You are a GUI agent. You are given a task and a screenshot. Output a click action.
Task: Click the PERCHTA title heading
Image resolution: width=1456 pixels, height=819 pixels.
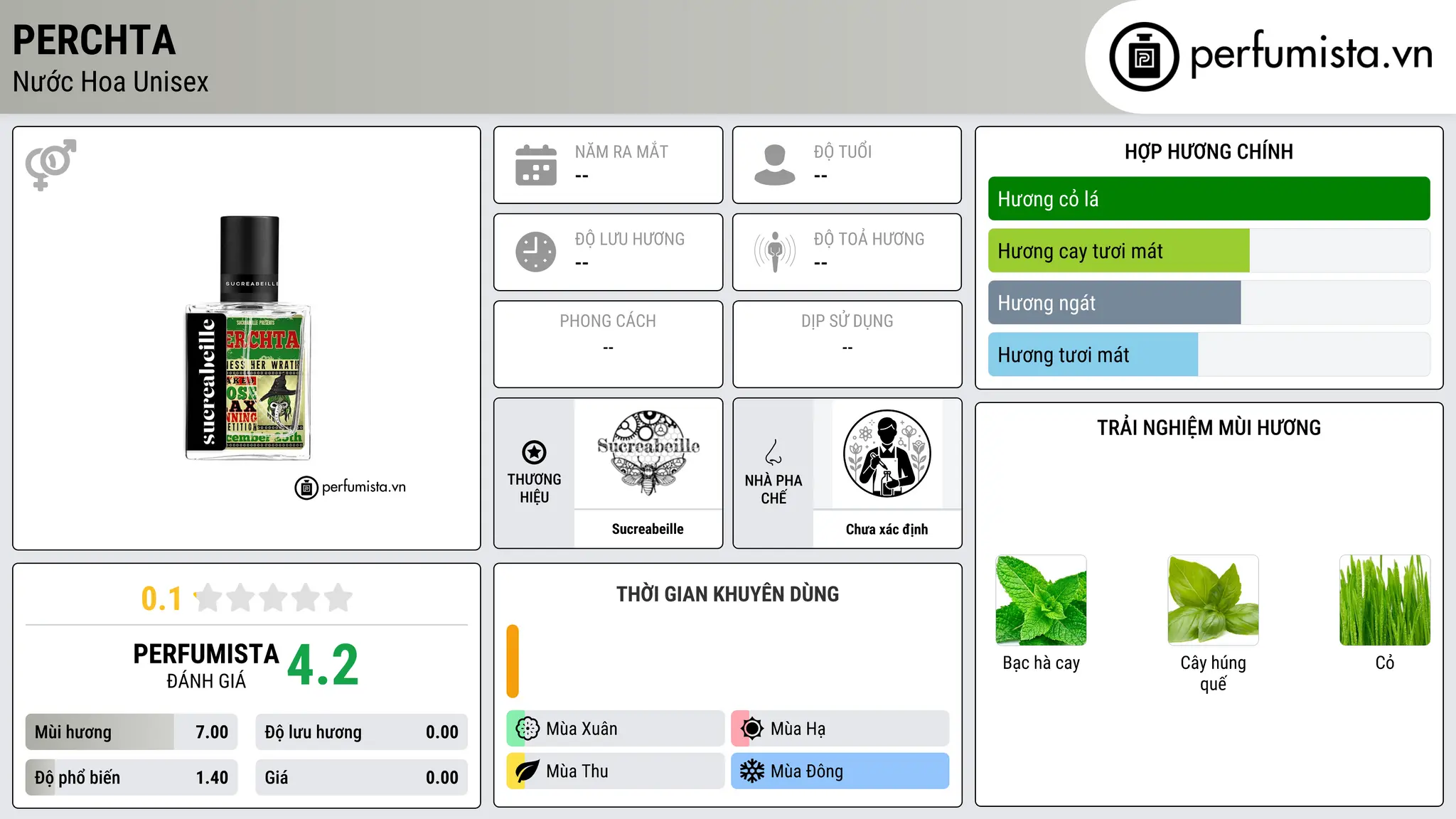click(94, 41)
